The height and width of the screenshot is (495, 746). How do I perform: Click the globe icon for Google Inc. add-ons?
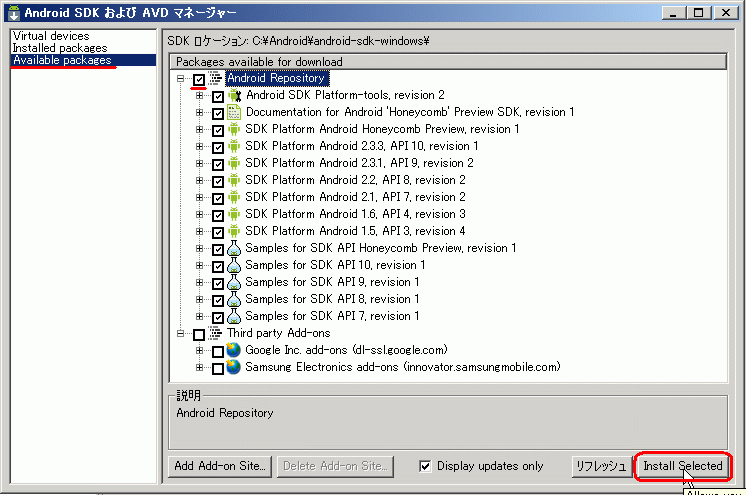point(234,350)
